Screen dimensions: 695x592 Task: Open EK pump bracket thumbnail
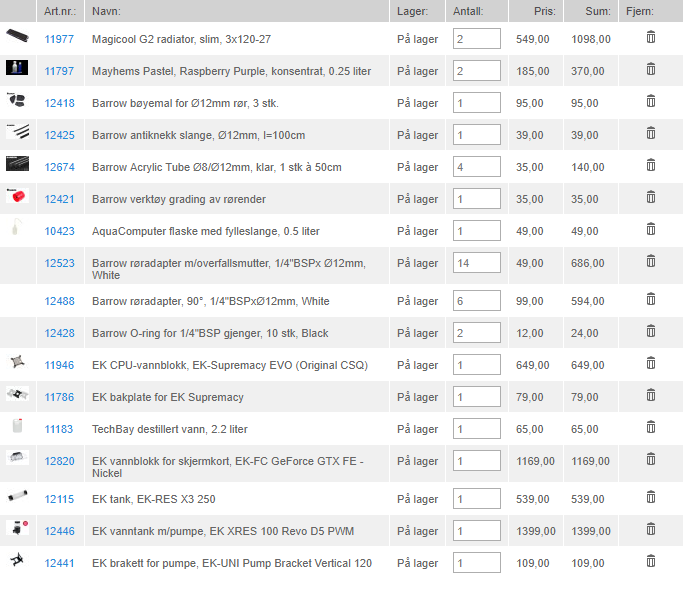[x=17, y=560]
